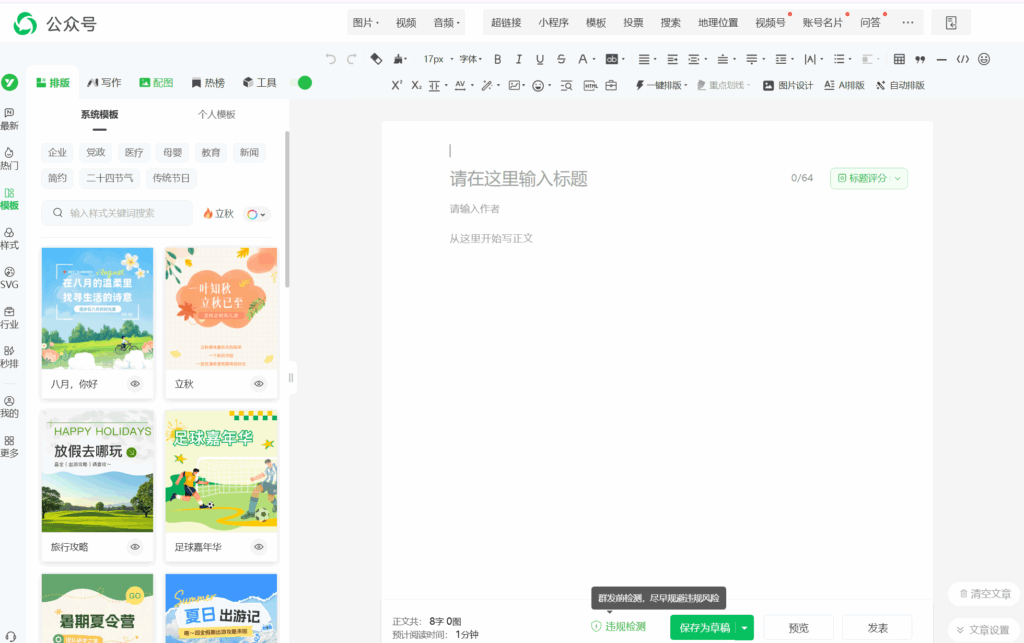Preview 立秋 template via eye icon
The width and height of the screenshot is (1024, 643).
(259, 384)
